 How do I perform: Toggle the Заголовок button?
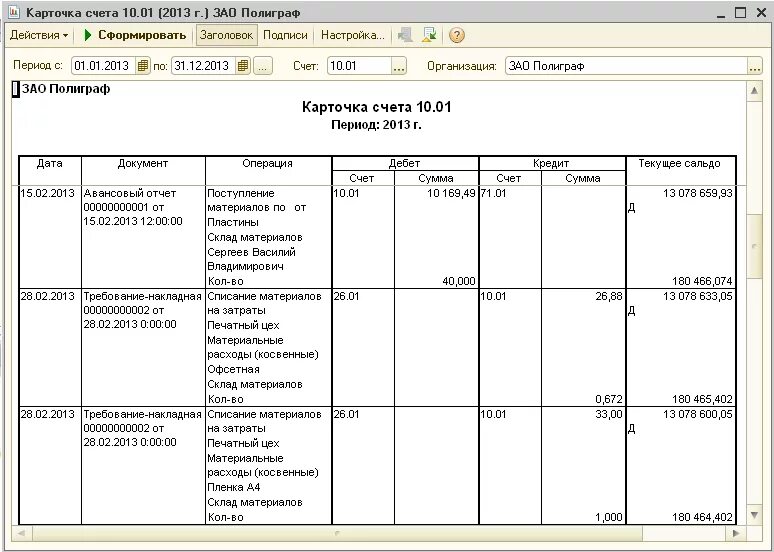click(227, 35)
